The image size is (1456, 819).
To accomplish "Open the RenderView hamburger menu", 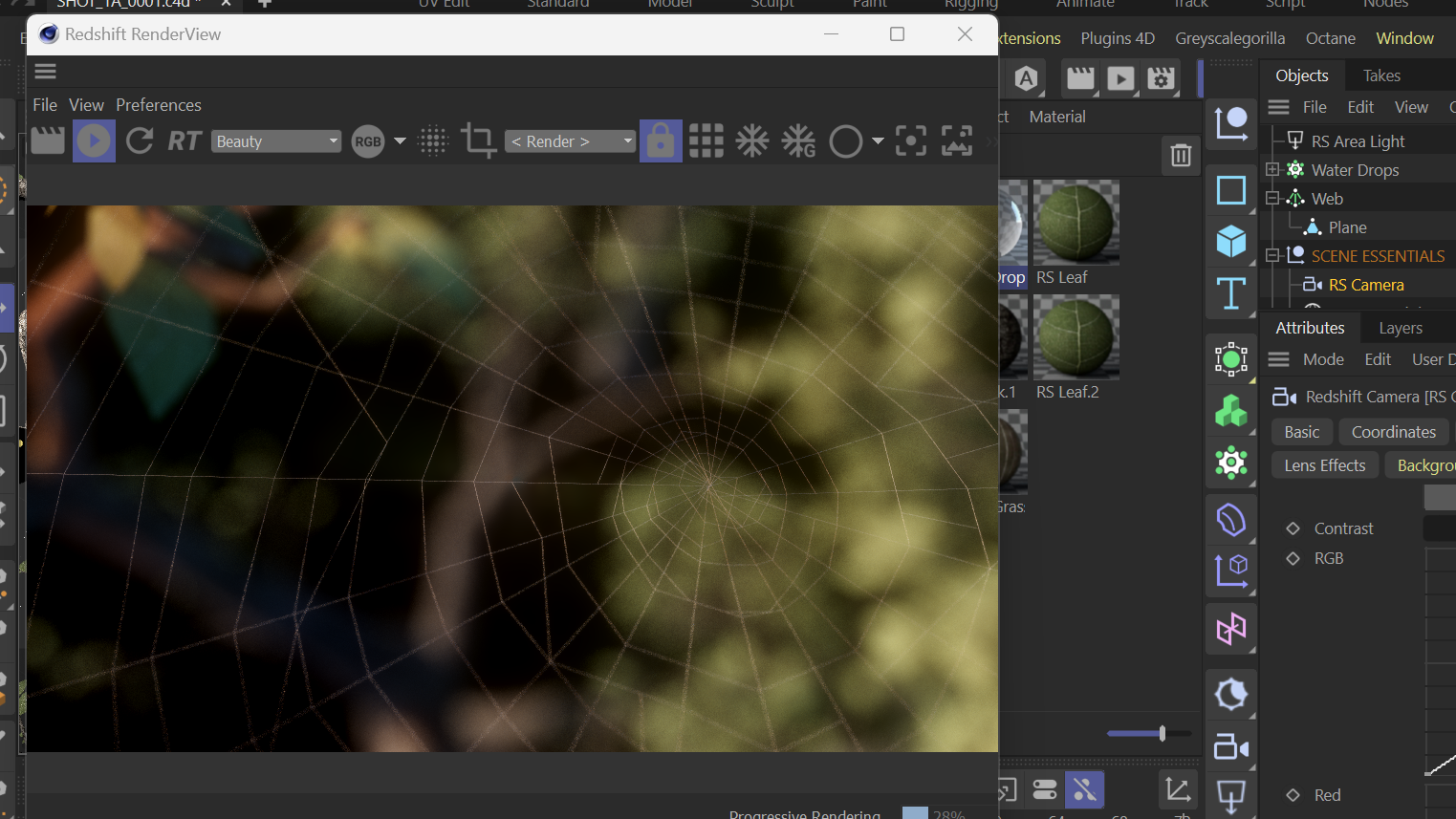I will pyautogui.click(x=45, y=72).
